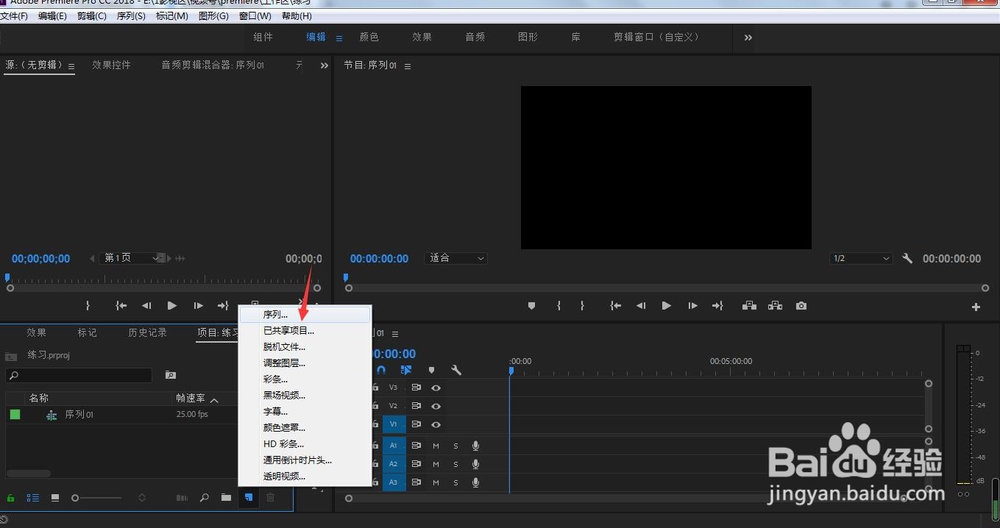Viewport: 1000px width, 528px height.
Task: Go to In point in the Program monitor
Action: coord(615,306)
